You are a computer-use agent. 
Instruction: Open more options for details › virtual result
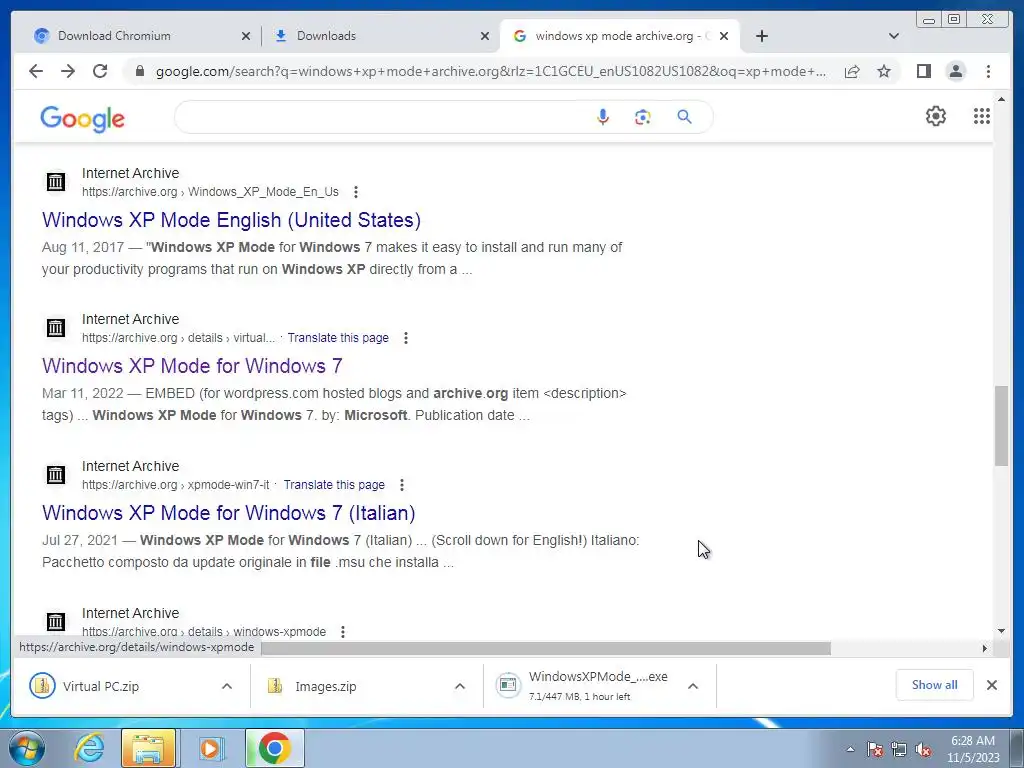406,338
